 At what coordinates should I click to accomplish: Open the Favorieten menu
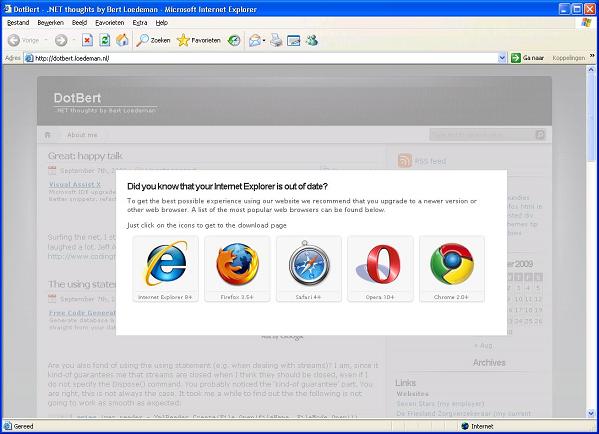tap(110, 23)
